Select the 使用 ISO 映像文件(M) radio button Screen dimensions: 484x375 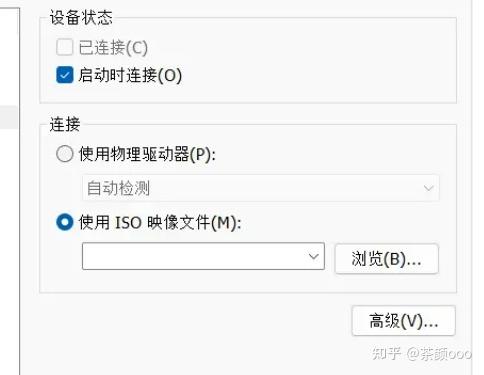64,222
